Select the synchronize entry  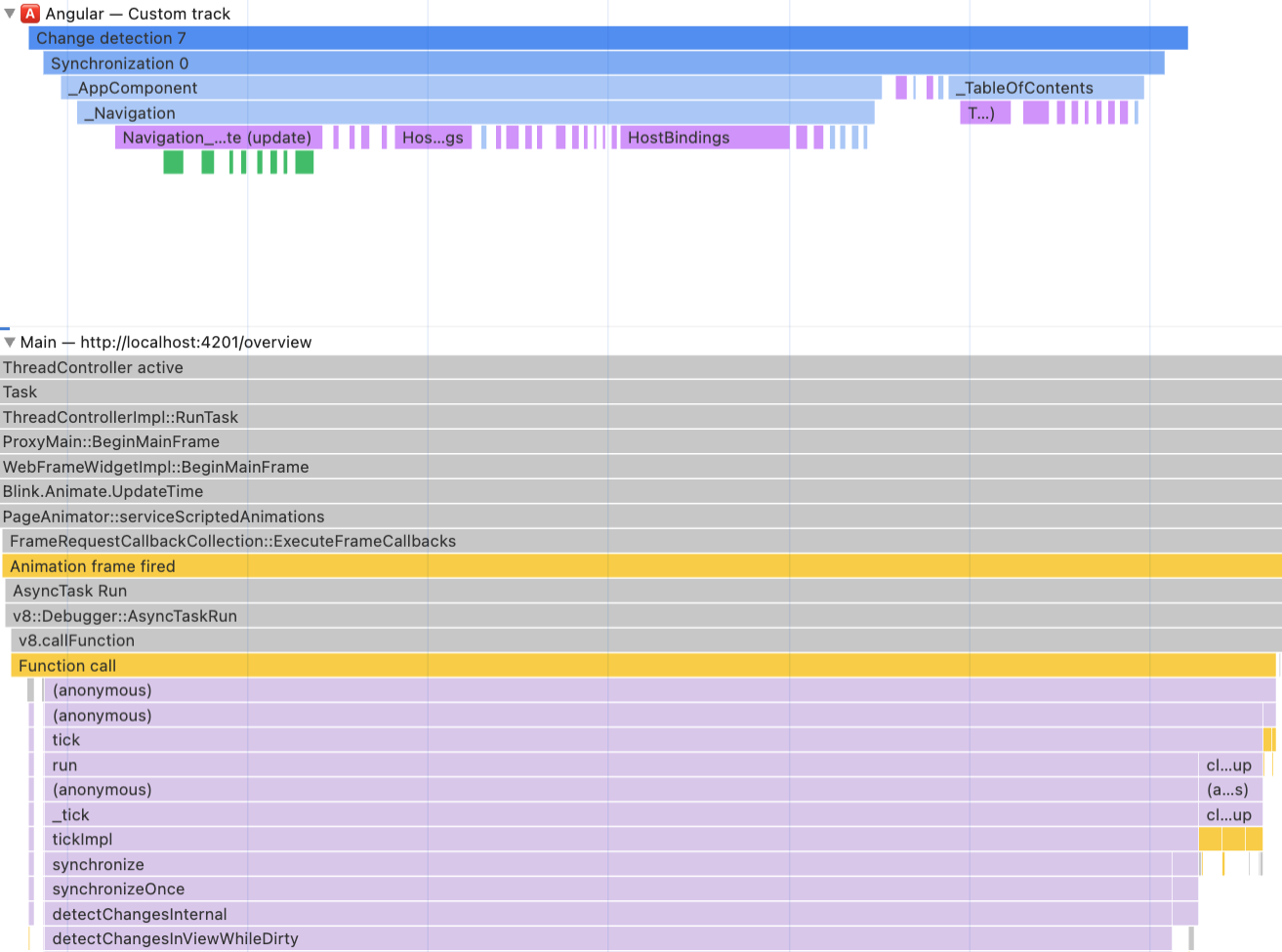[x=293, y=864]
